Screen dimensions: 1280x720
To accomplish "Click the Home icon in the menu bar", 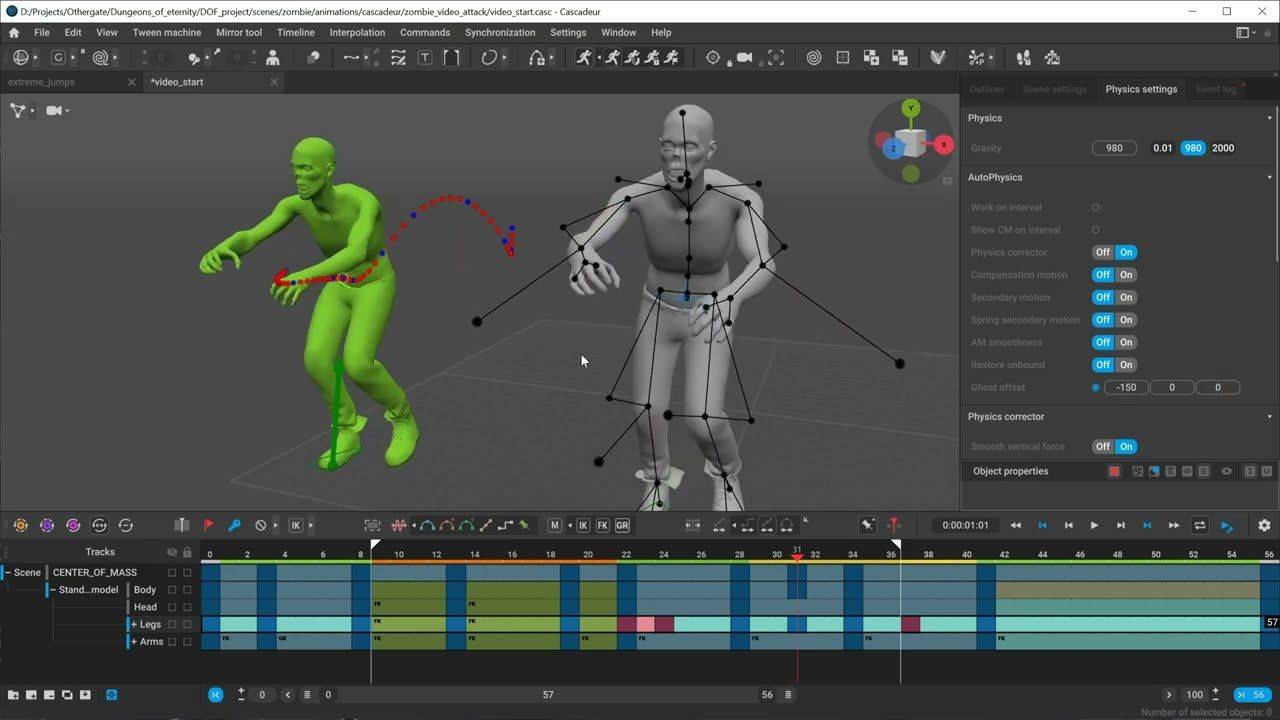I will [14, 32].
